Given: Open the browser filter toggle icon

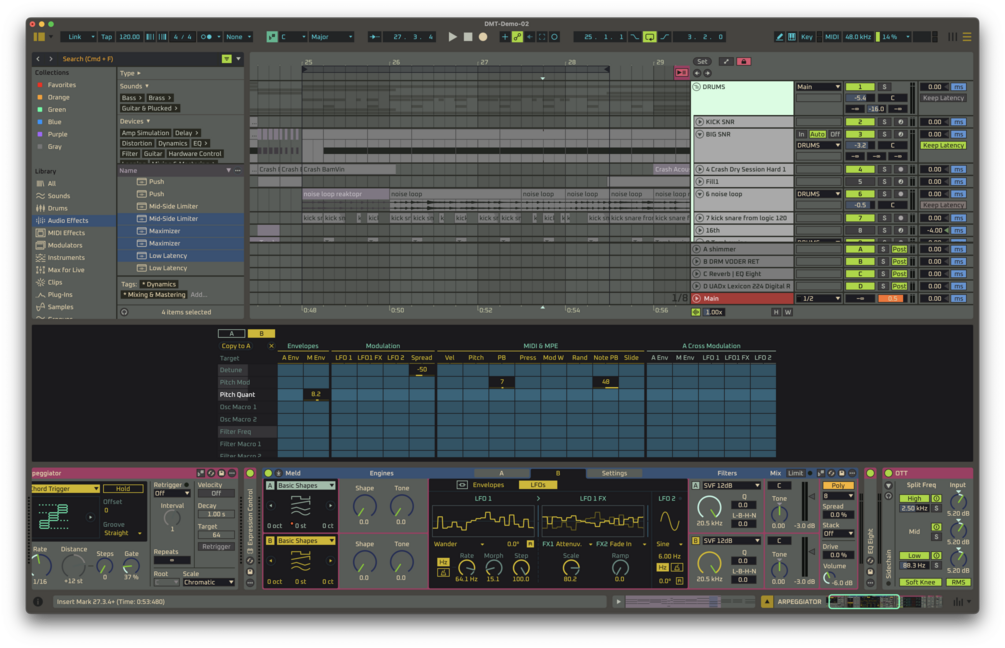Looking at the screenshot, I should 226,58.
